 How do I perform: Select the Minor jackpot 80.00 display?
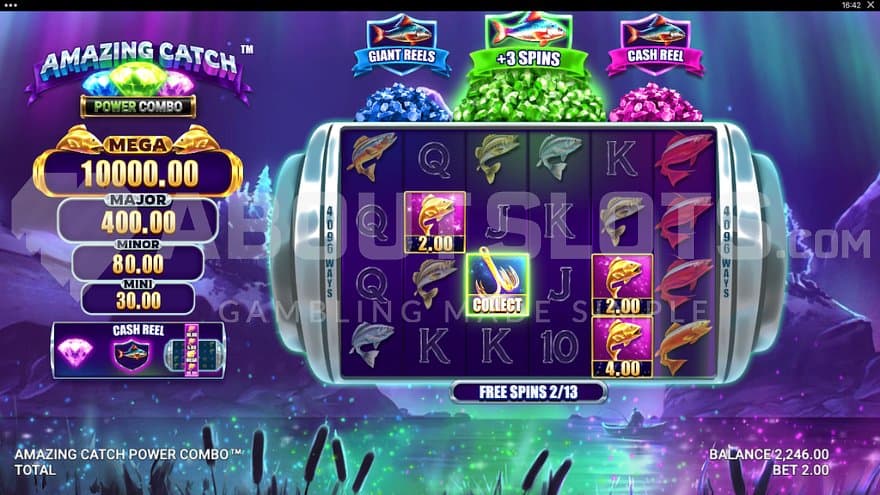138,261
